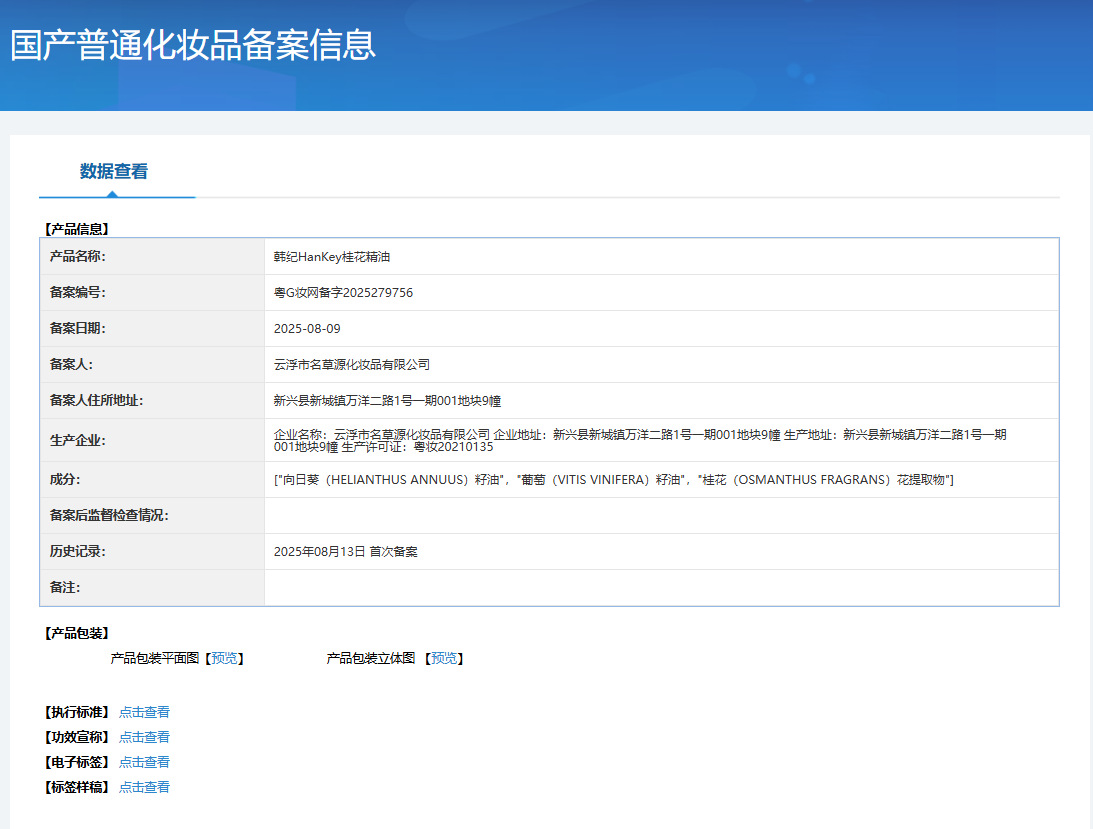Viewport: 1093px width, 829px height.
Task: Click the 【功效宣称】 label
Action: tap(77, 737)
